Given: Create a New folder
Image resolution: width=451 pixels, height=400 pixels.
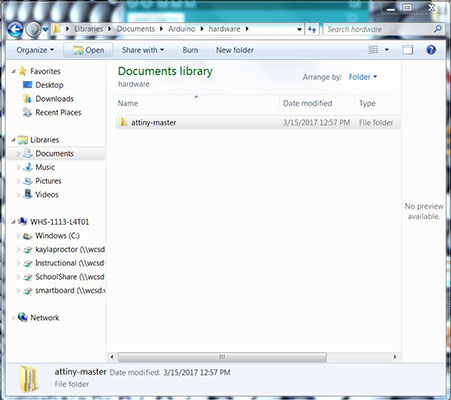Looking at the screenshot, I should [235, 50].
